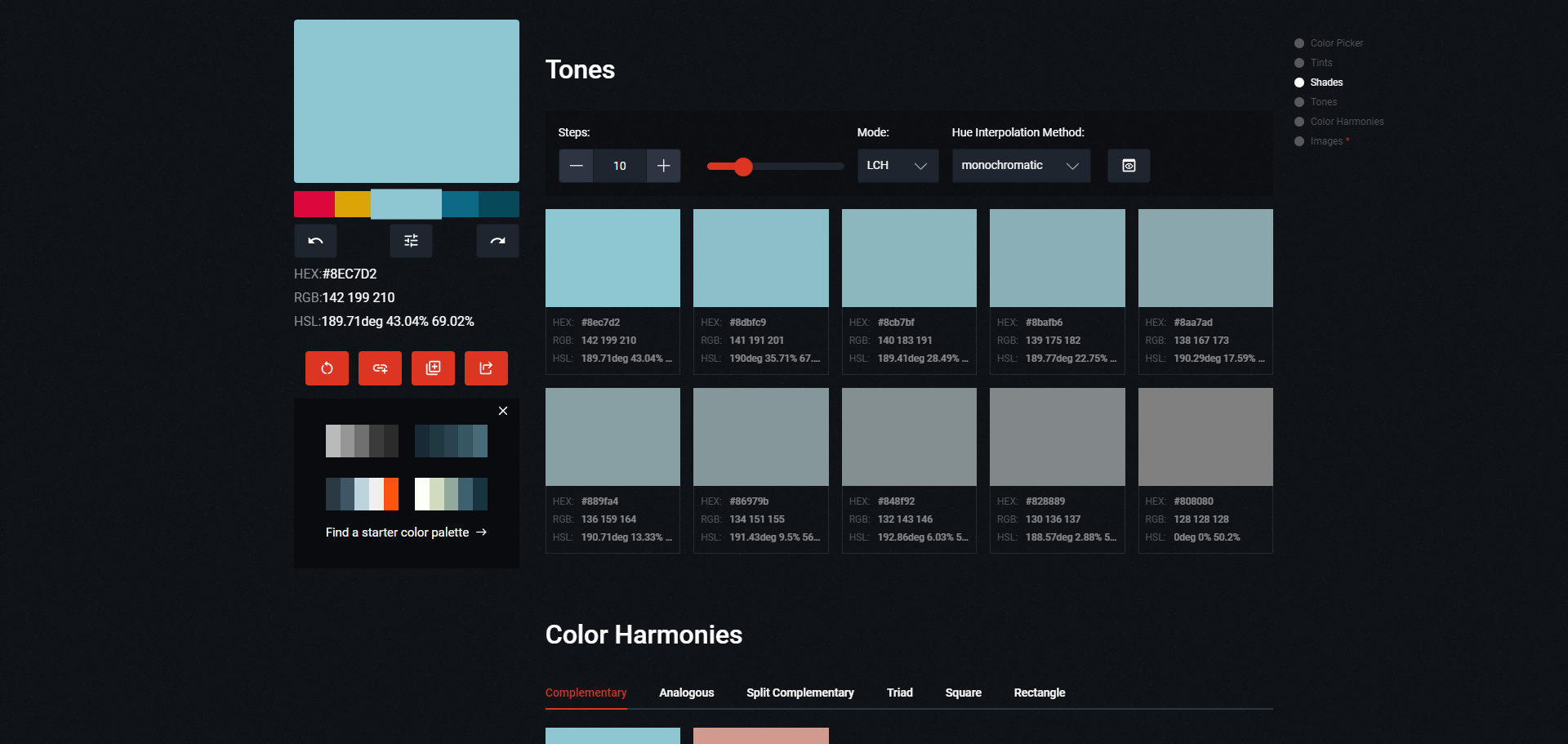Switch to the Analogous tab

(686, 693)
